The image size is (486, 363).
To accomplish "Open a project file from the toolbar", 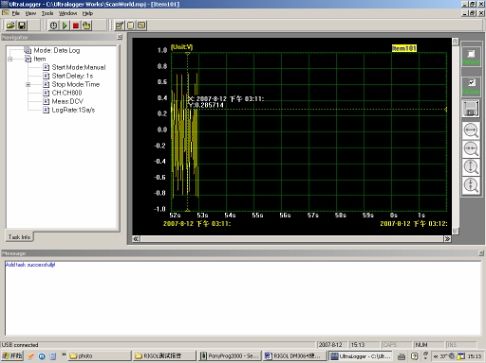I will (10, 25).
